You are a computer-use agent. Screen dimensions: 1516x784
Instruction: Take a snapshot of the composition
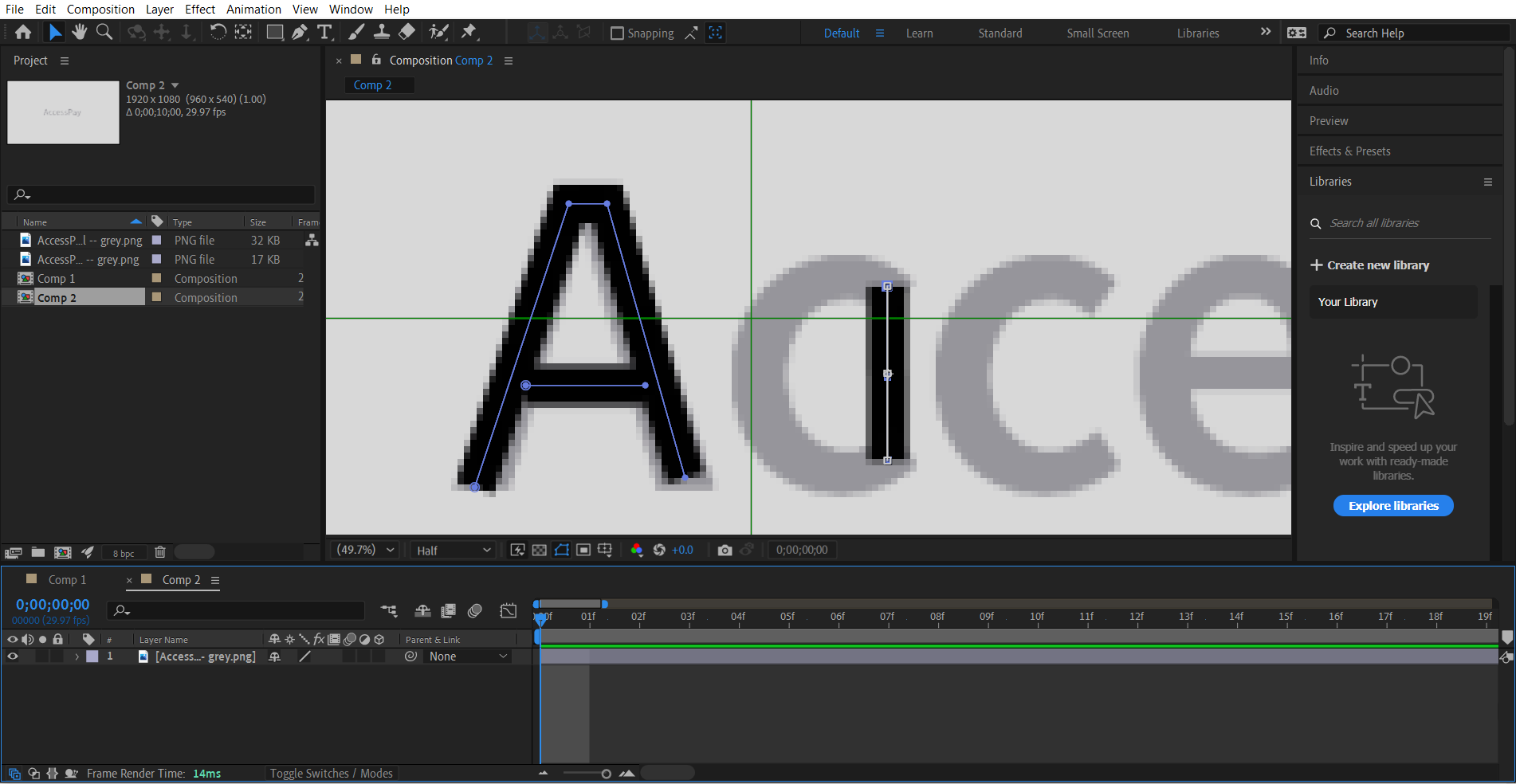725,550
